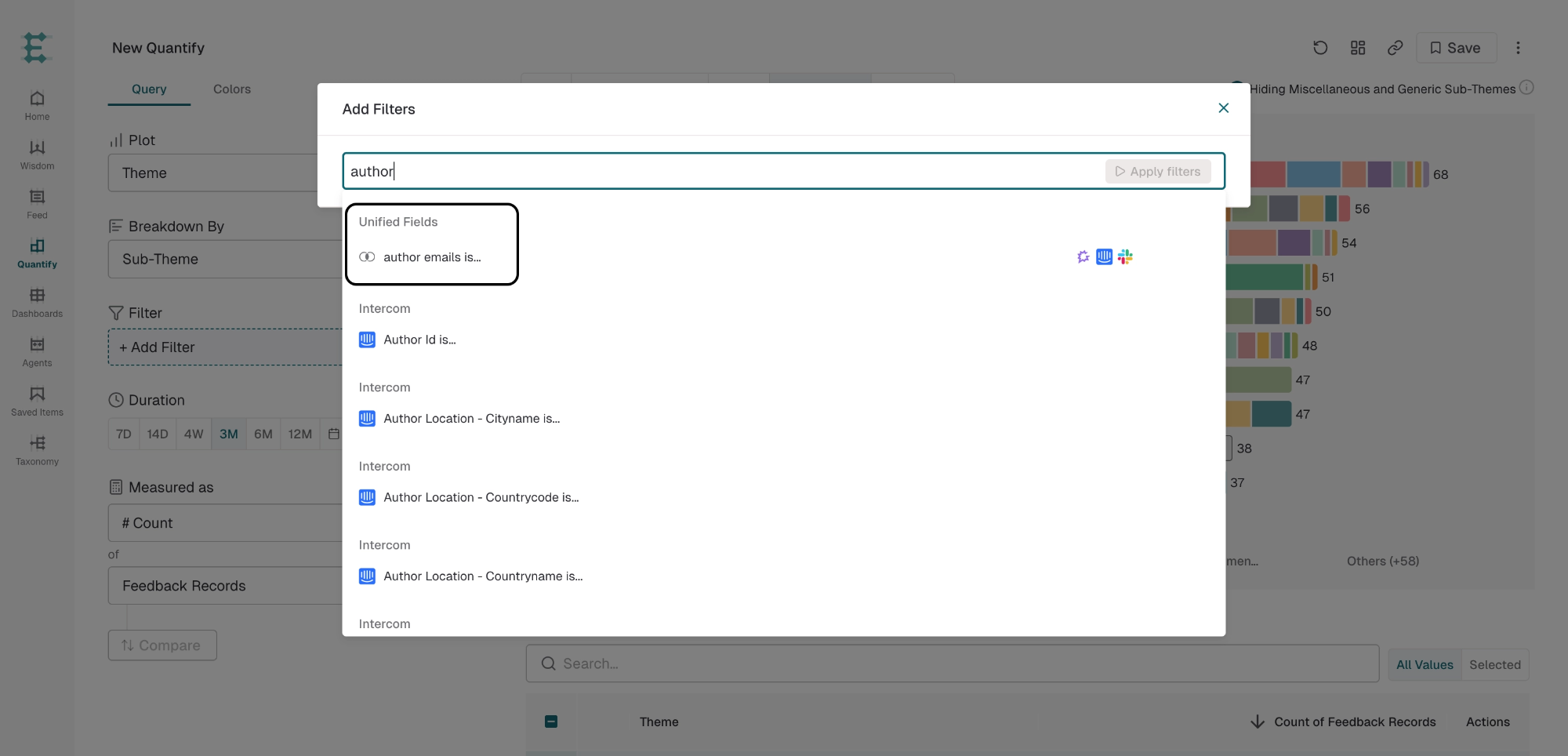Go to Wisdom in the sidebar

coord(37,155)
